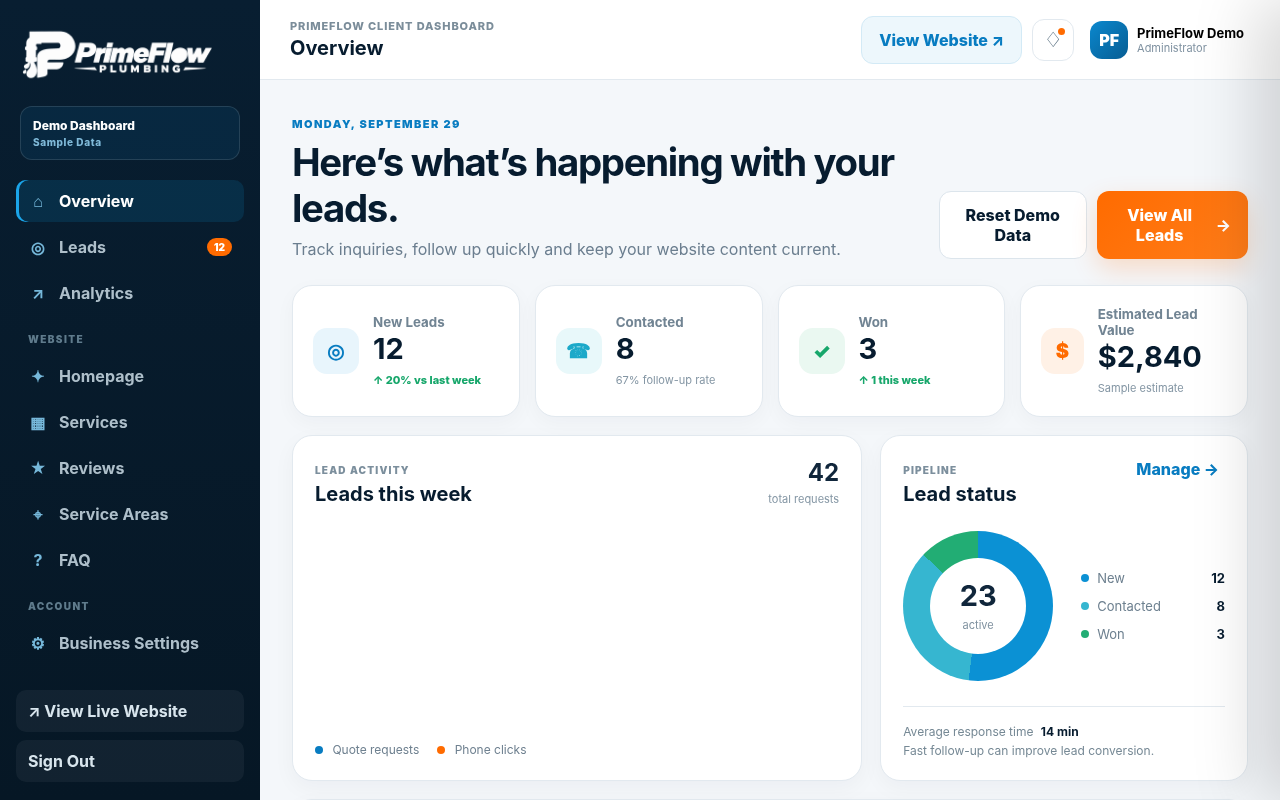This screenshot has width=1280, height=800.
Task: Click the Contacted telephone icon
Action: (579, 351)
